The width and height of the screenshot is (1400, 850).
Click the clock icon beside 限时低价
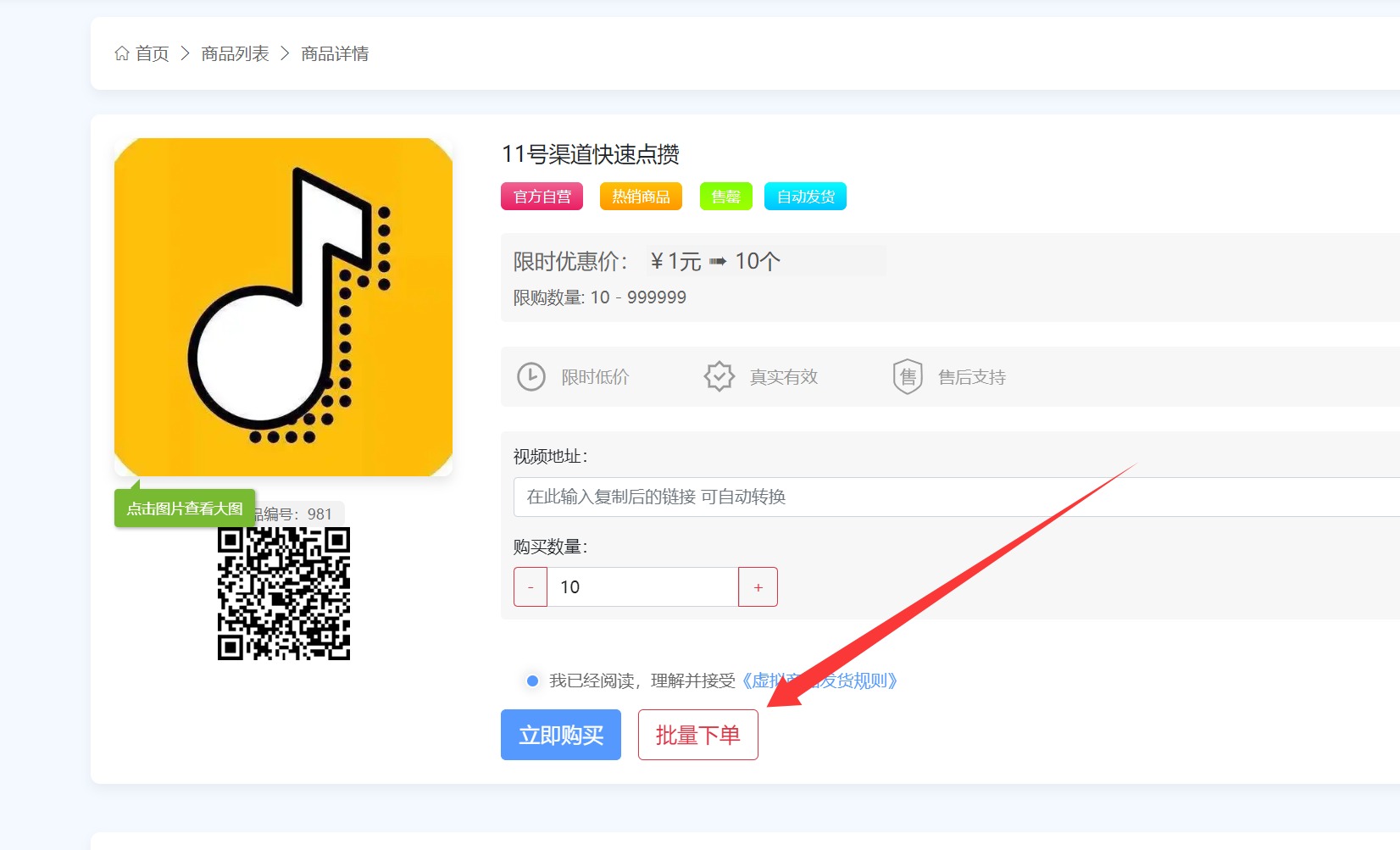pos(531,376)
